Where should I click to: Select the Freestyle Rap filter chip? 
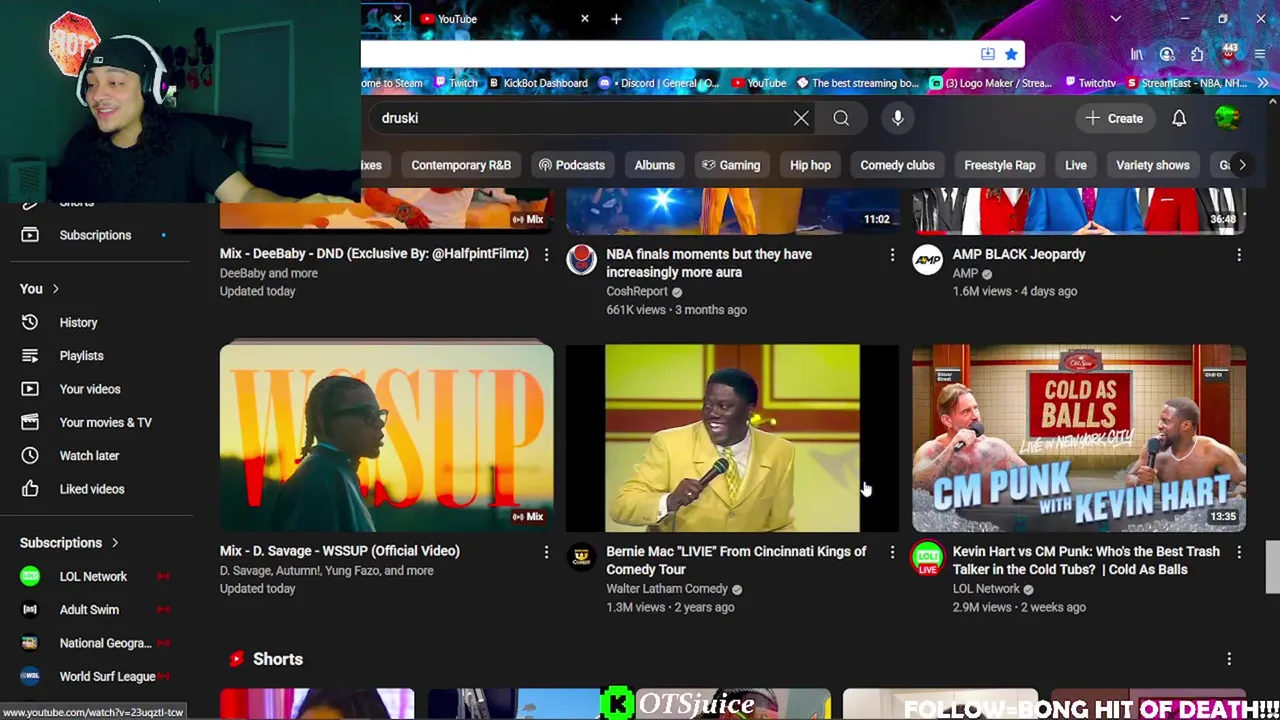tap(1000, 165)
